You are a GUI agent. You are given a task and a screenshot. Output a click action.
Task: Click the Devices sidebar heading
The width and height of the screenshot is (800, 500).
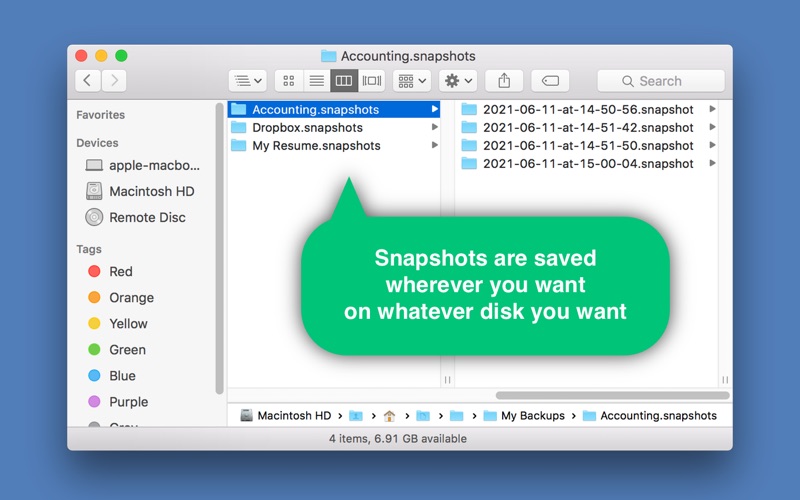point(97,143)
